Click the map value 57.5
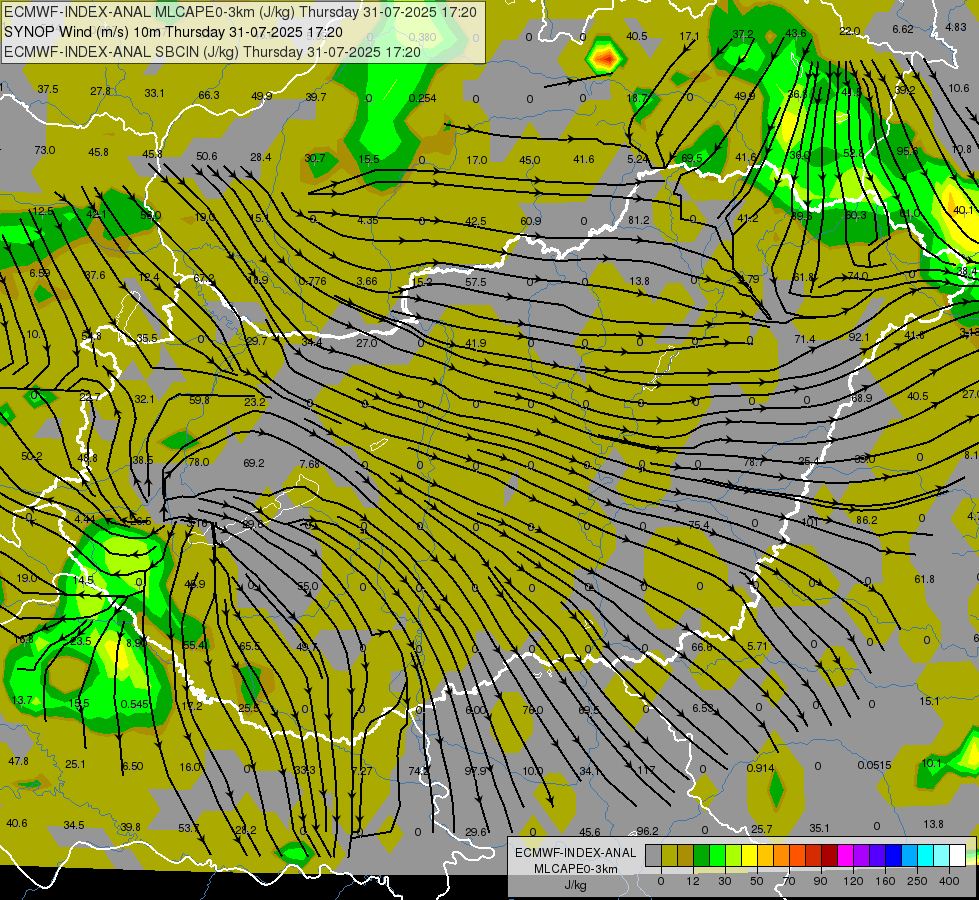Screen dimensions: 979x900 [476, 282]
